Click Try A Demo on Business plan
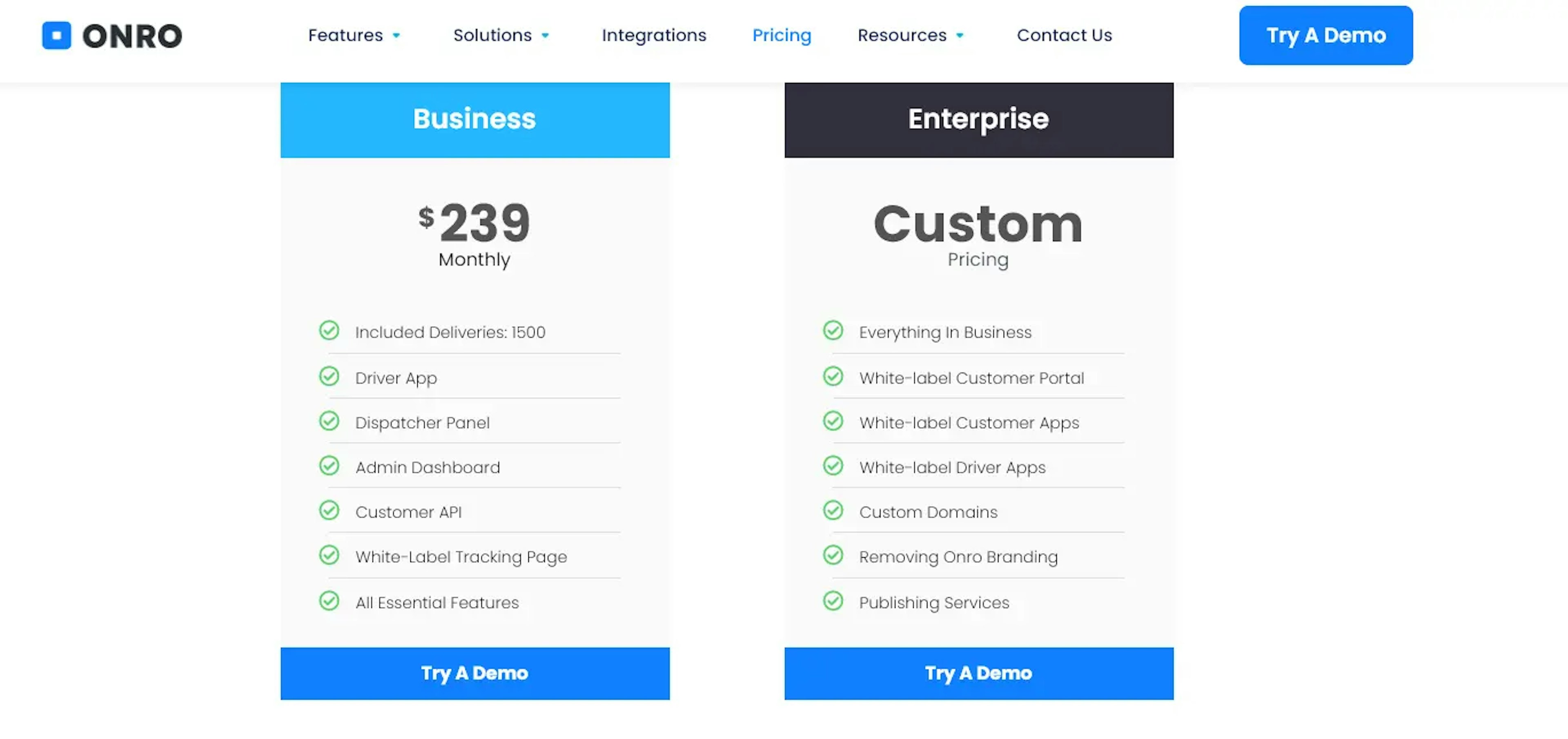 474,673
